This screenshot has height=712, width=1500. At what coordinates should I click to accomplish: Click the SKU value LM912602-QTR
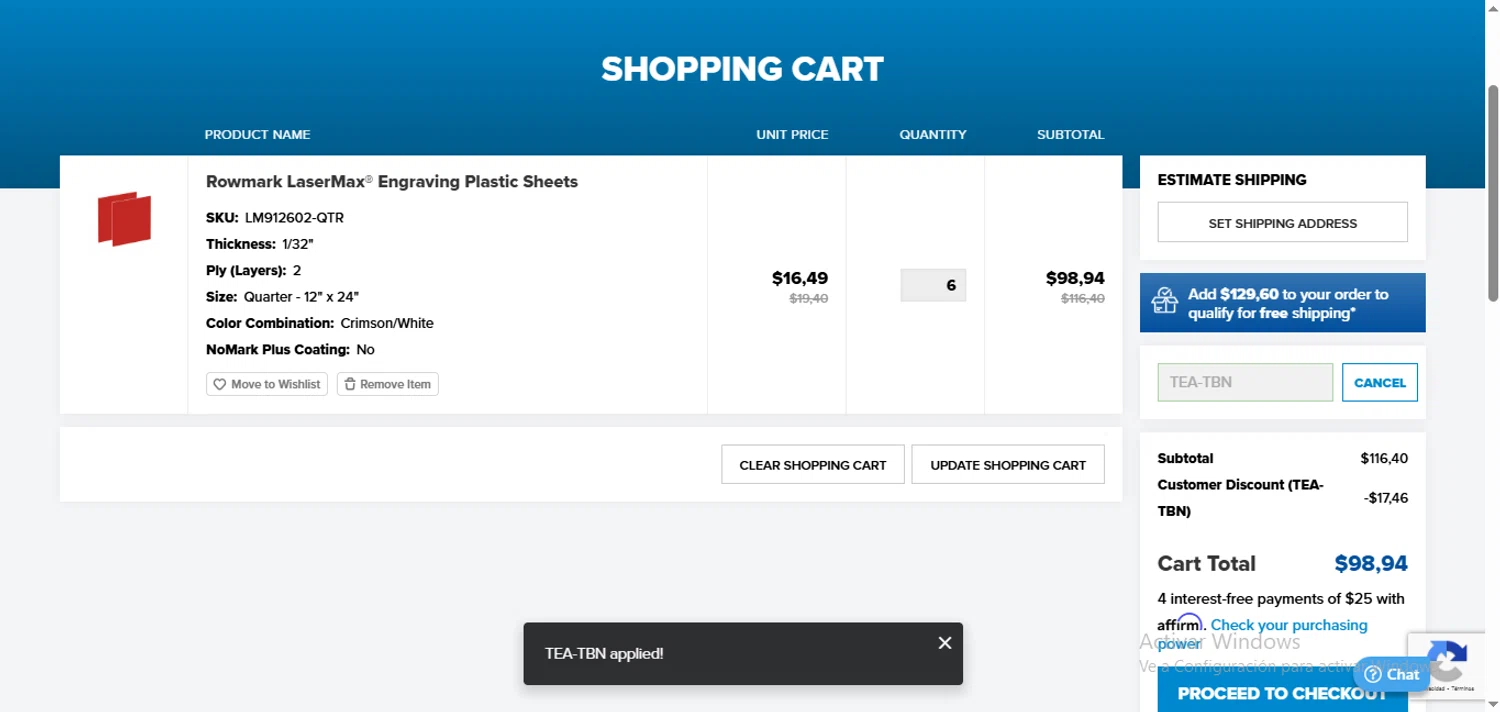(294, 218)
